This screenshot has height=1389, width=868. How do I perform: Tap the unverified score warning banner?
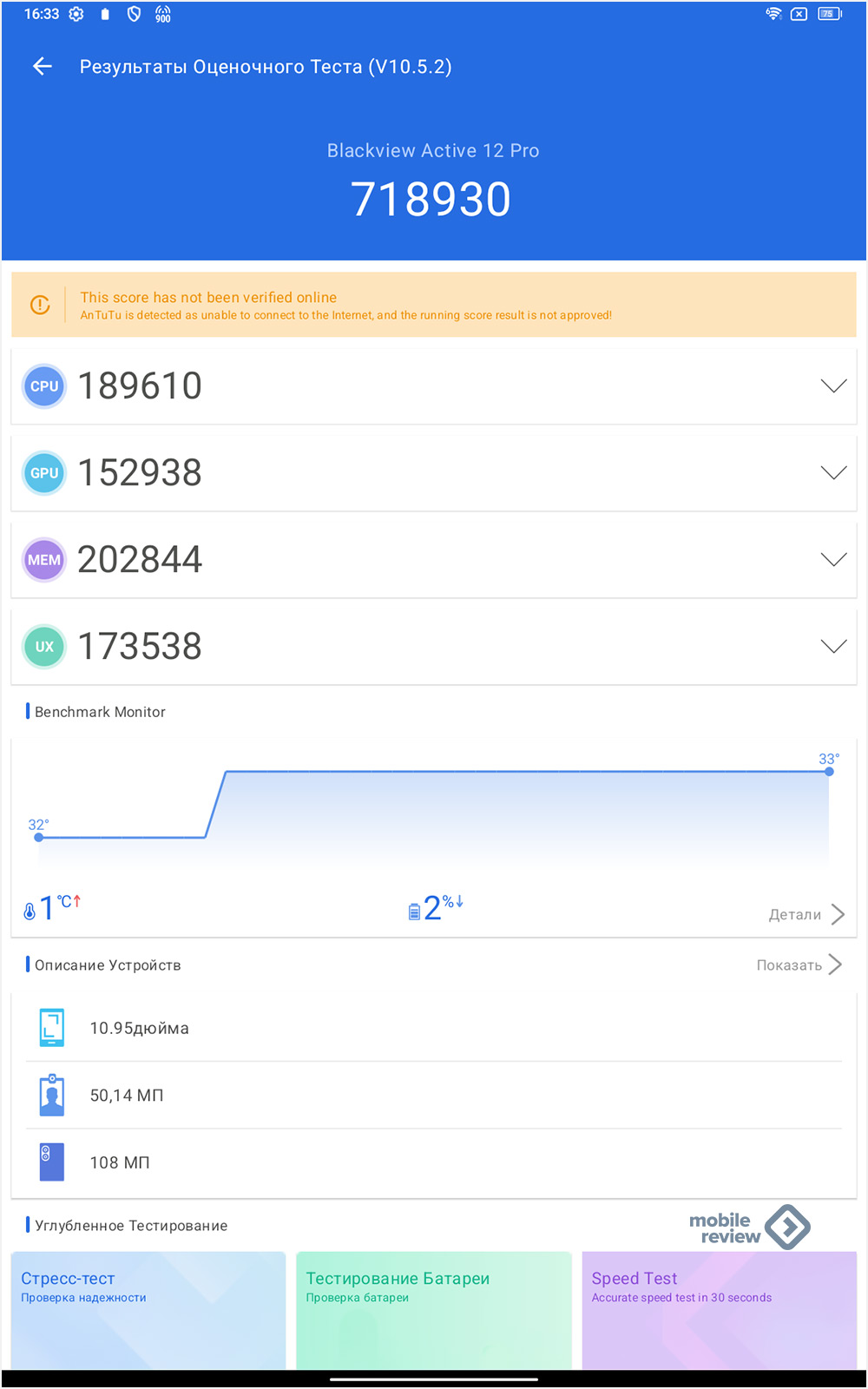pos(434,305)
